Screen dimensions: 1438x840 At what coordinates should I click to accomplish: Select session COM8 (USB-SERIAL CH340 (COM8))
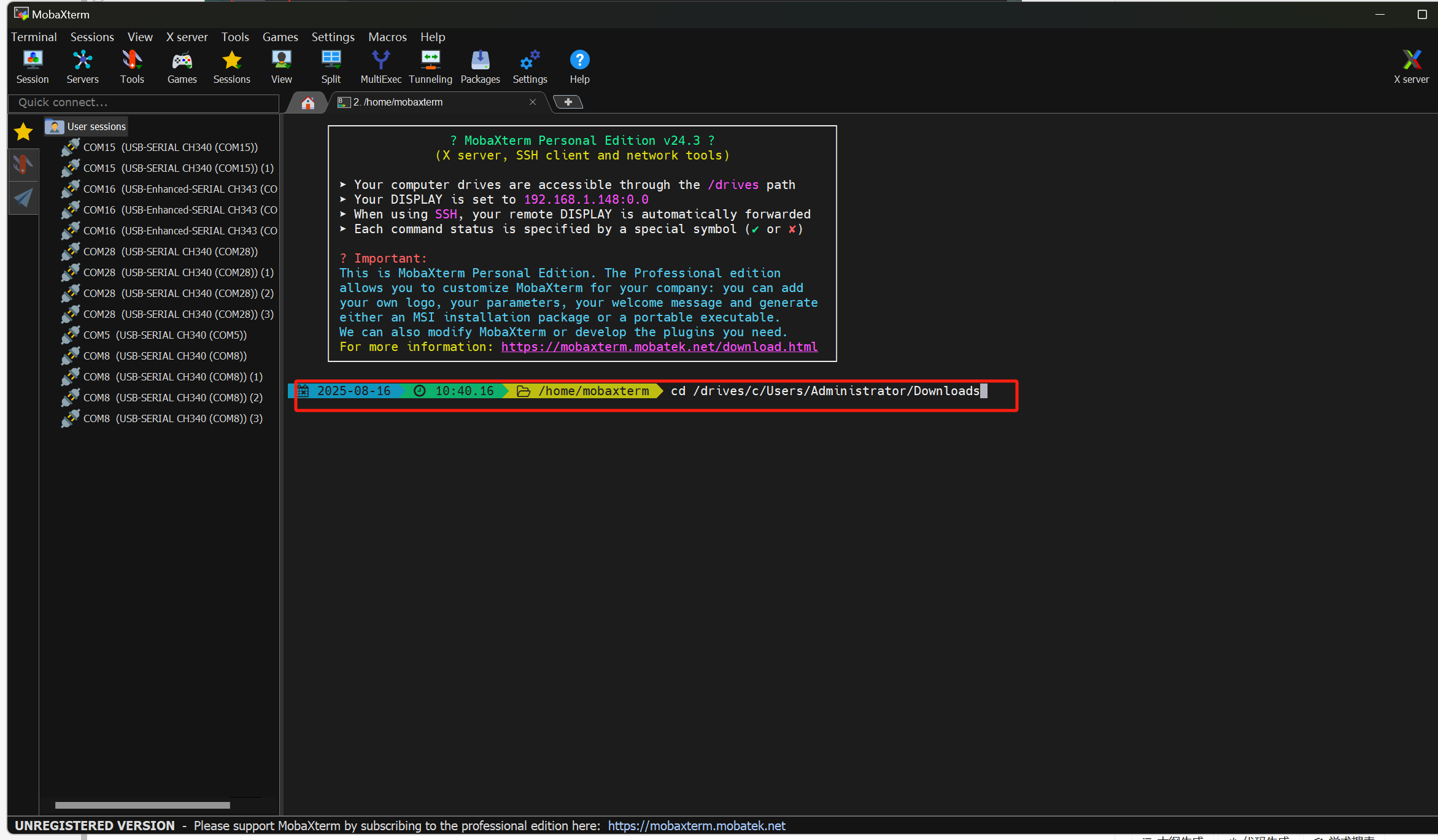[x=154, y=356]
